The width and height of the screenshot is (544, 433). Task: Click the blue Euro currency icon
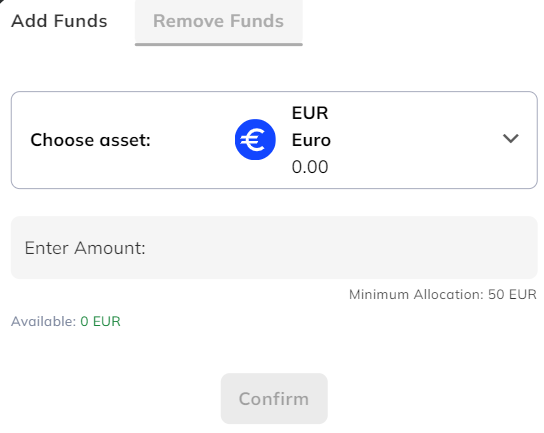click(255, 139)
